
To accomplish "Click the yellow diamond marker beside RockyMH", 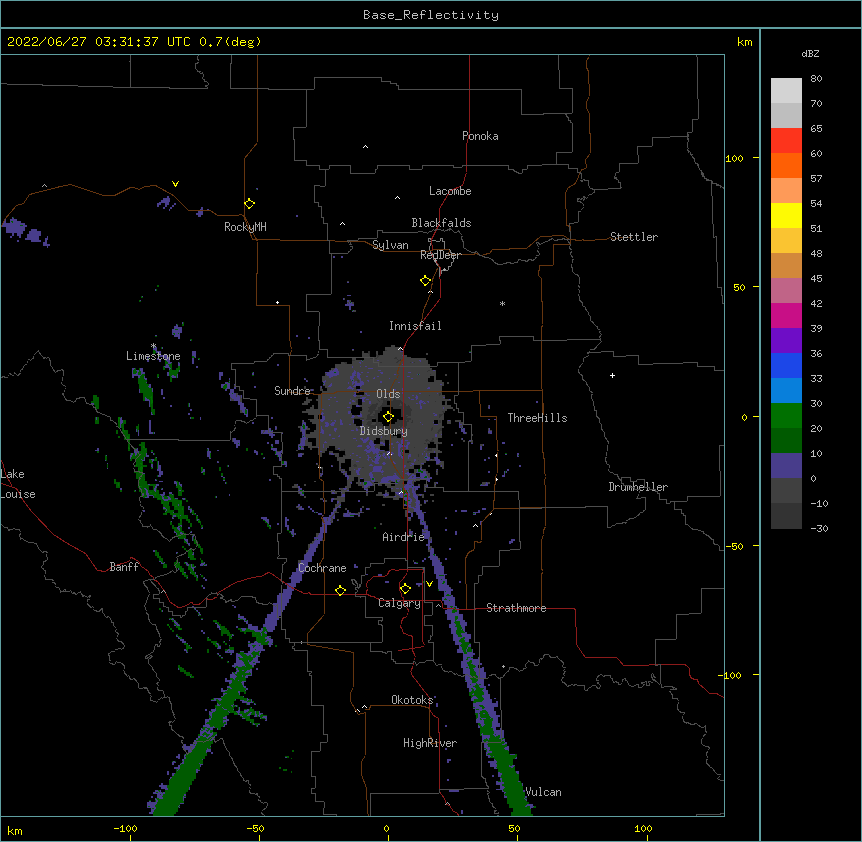I will tap(249, 204).
